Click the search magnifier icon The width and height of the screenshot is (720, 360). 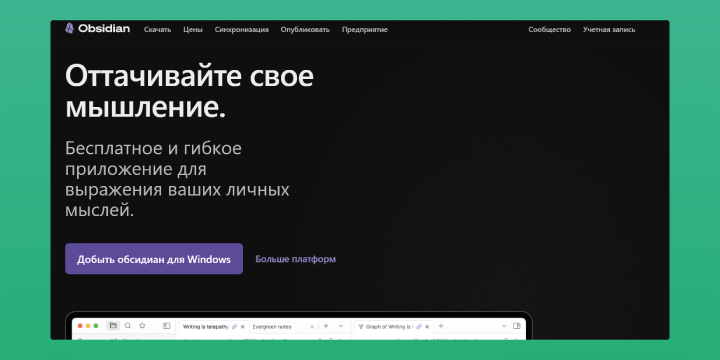tap(128, 326)
